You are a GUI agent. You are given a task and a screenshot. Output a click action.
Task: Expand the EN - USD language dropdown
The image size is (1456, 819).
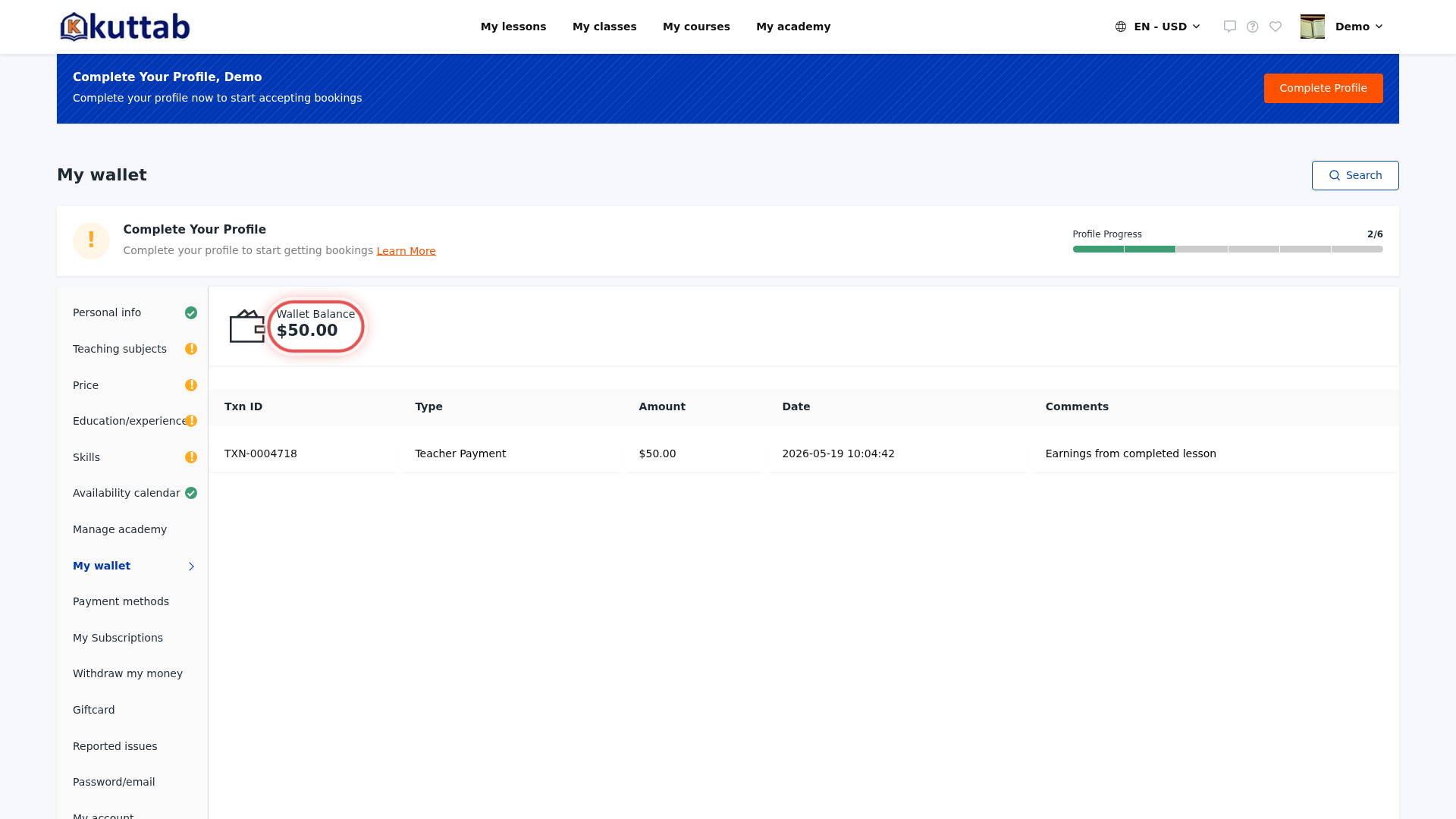(1158, 27)
